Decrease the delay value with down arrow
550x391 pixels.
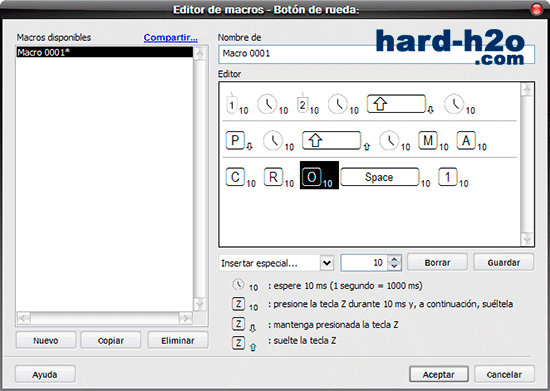pos(394,267)
